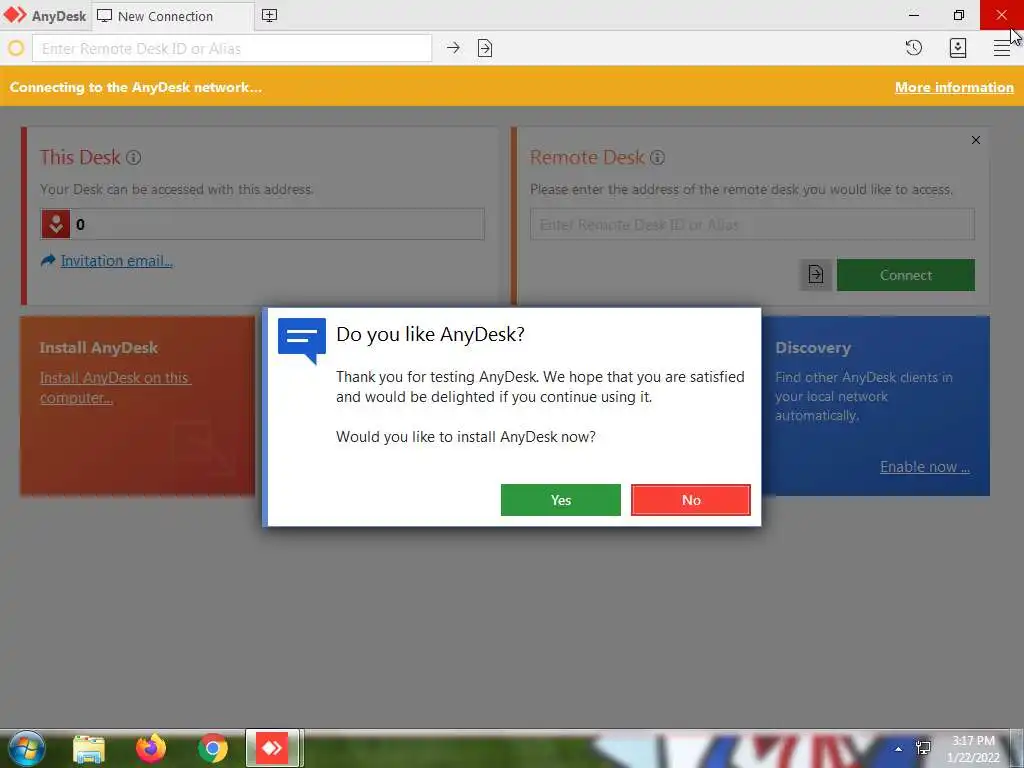Click the green Connect button

point(906,275)
